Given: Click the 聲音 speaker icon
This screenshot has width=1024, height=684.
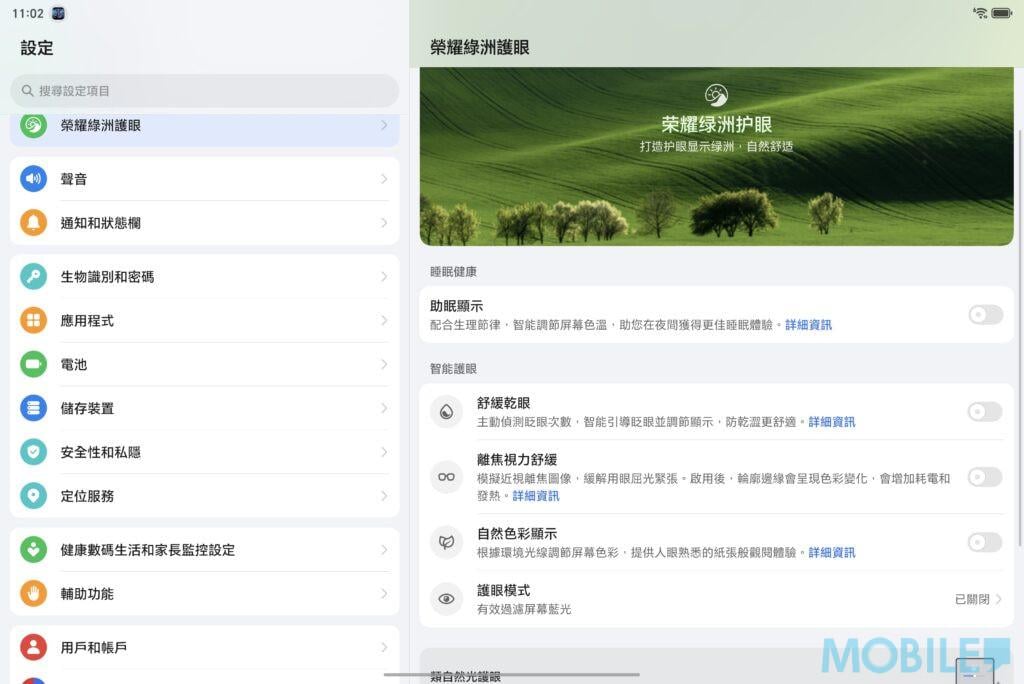Looking at the screenshot, I should tap(33, 179).
